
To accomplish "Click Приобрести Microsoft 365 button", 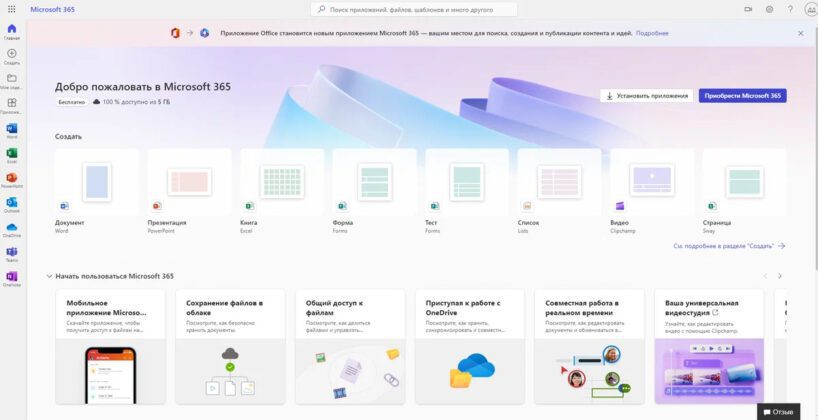I will [743, 96].
